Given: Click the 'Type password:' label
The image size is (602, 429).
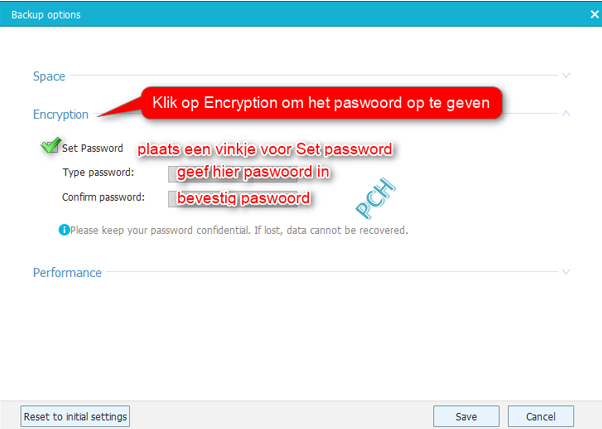Looking at the screenshot, I should click(x=98, y=172).
